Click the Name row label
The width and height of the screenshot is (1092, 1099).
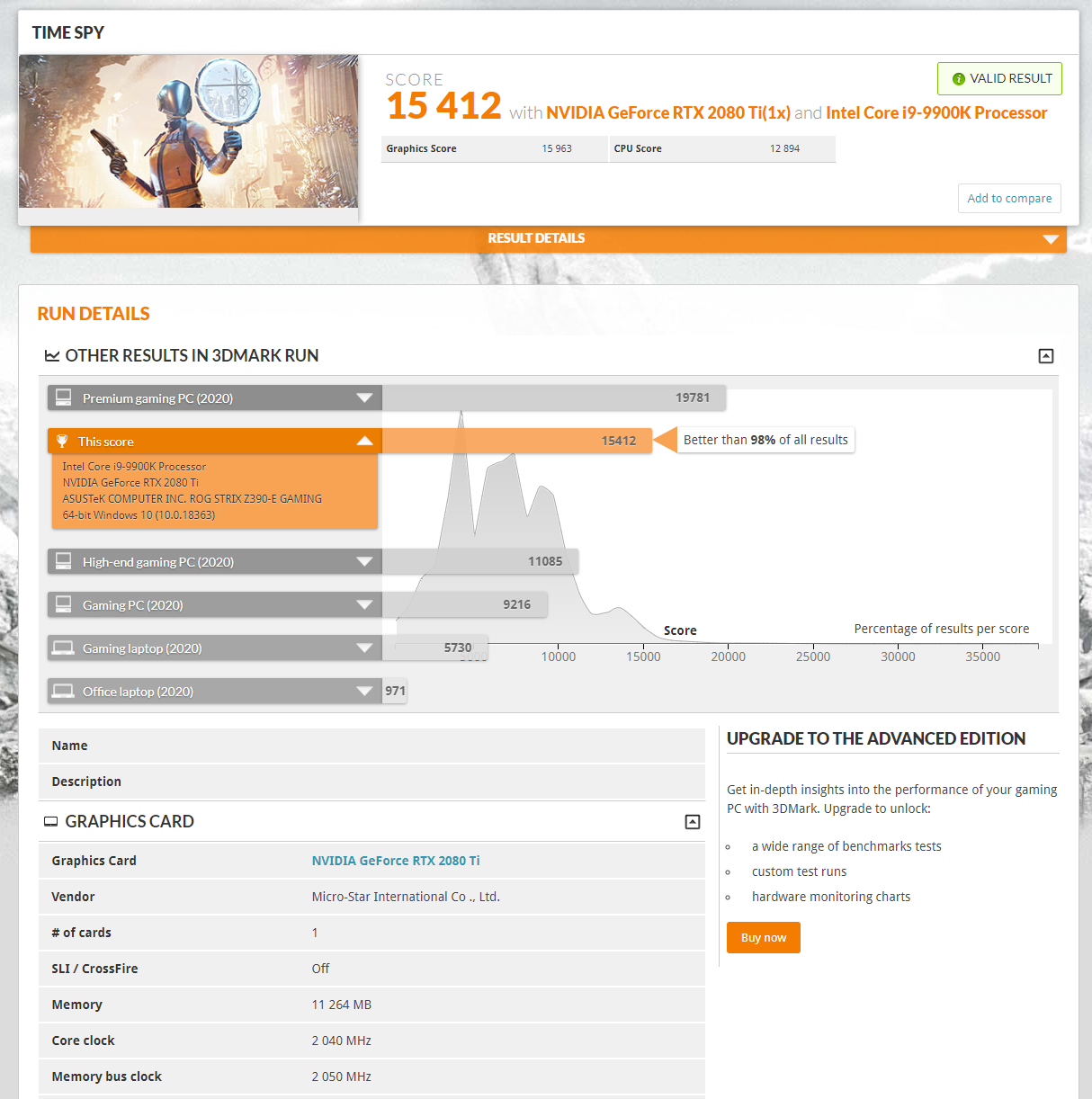(69, 746)
